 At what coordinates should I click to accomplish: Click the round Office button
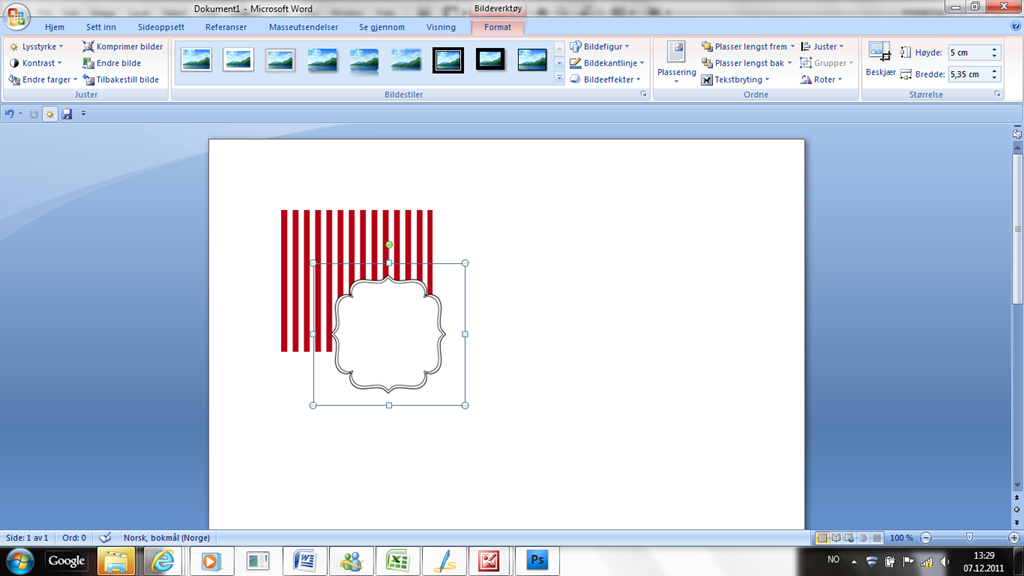[17, 16]
